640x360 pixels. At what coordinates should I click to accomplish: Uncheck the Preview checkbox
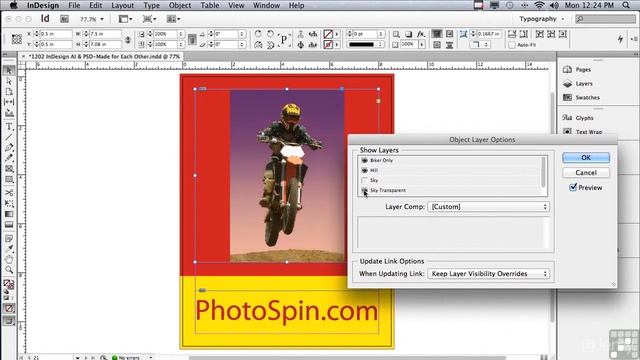pos(573,187)
